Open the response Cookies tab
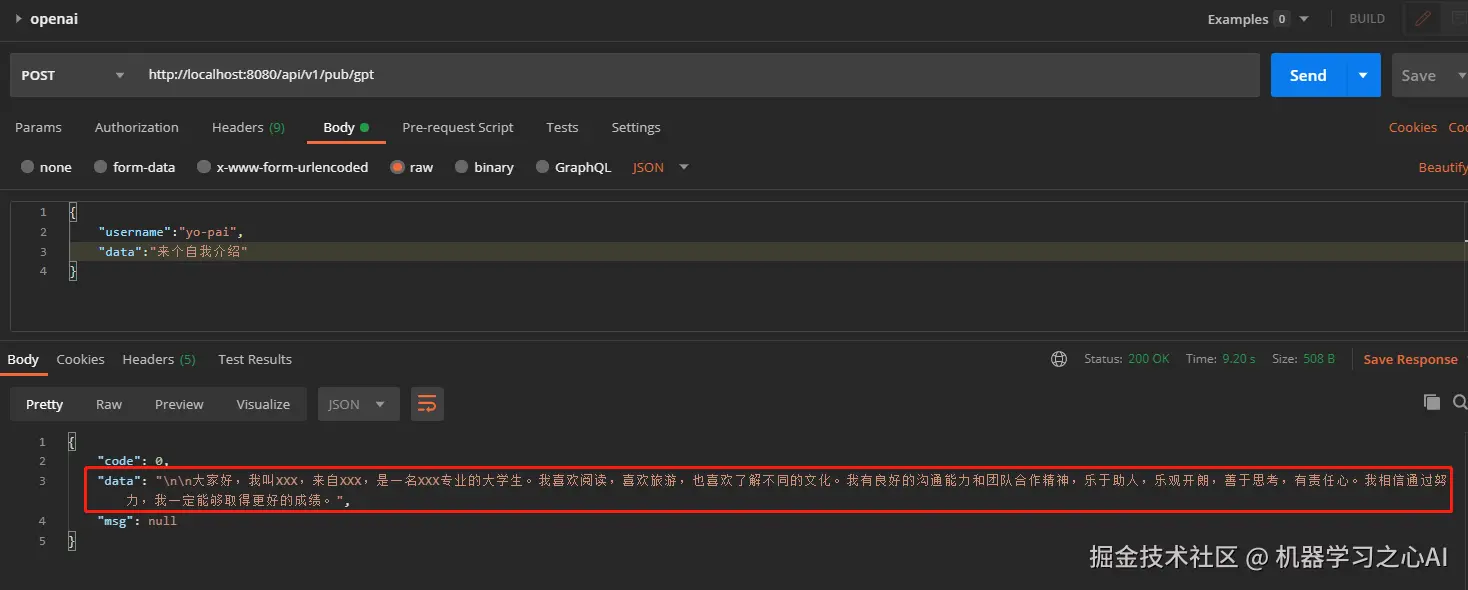This screenshot has width=1468, height=590. (80, 359)
